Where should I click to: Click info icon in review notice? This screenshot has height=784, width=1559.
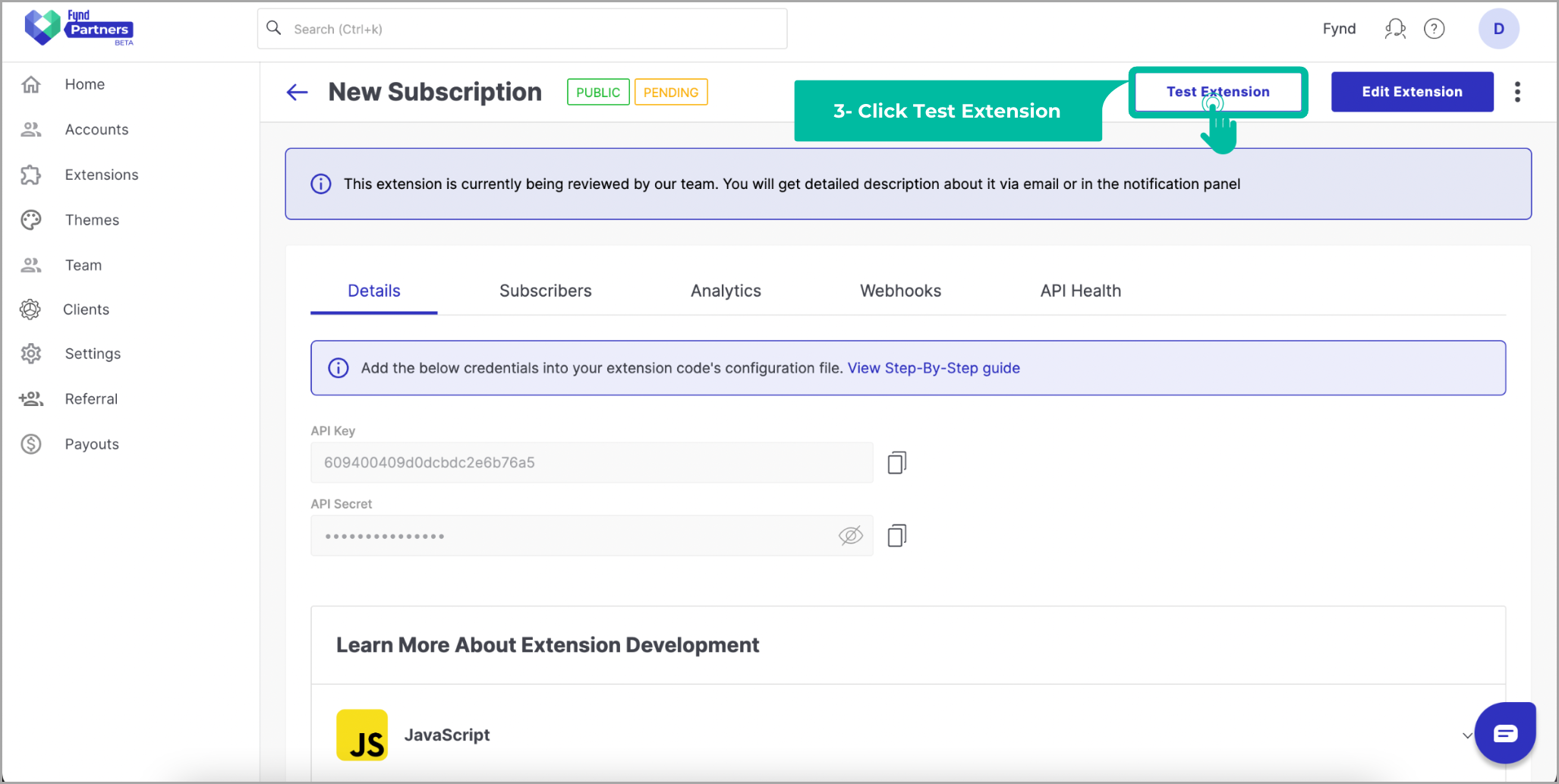tap(321, 184)
